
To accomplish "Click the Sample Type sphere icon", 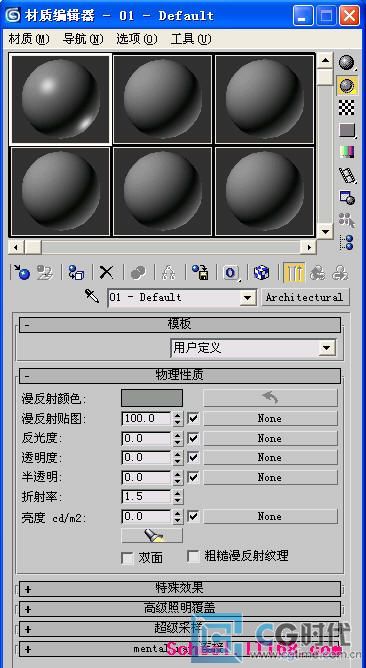I will click(346, 63).
